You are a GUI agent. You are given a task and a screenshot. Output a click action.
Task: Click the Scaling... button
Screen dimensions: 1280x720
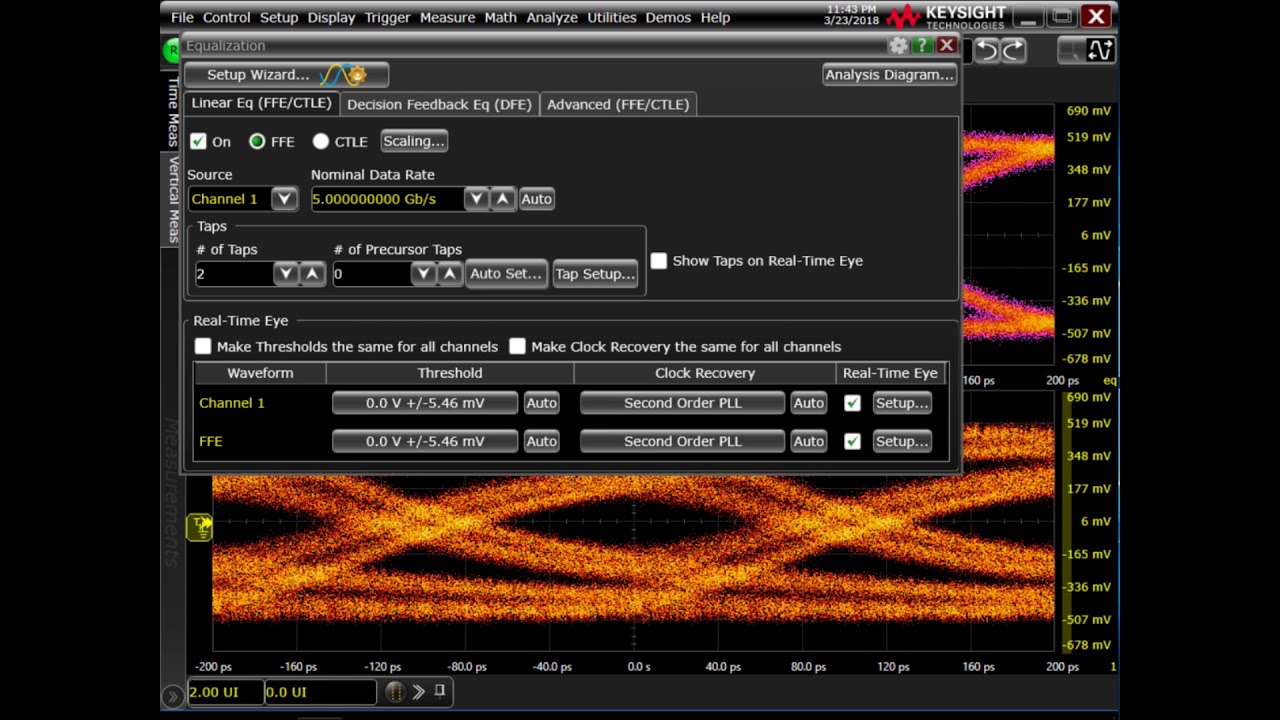pyautogui.click(x=414, y=141)
